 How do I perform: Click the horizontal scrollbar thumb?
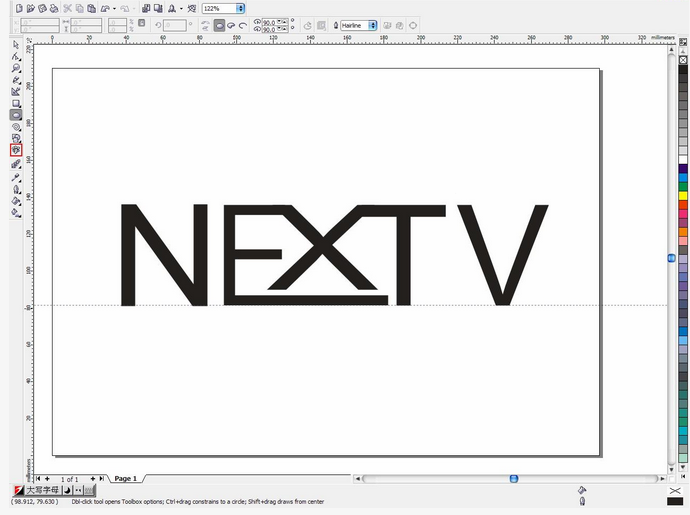click(514, 478)
